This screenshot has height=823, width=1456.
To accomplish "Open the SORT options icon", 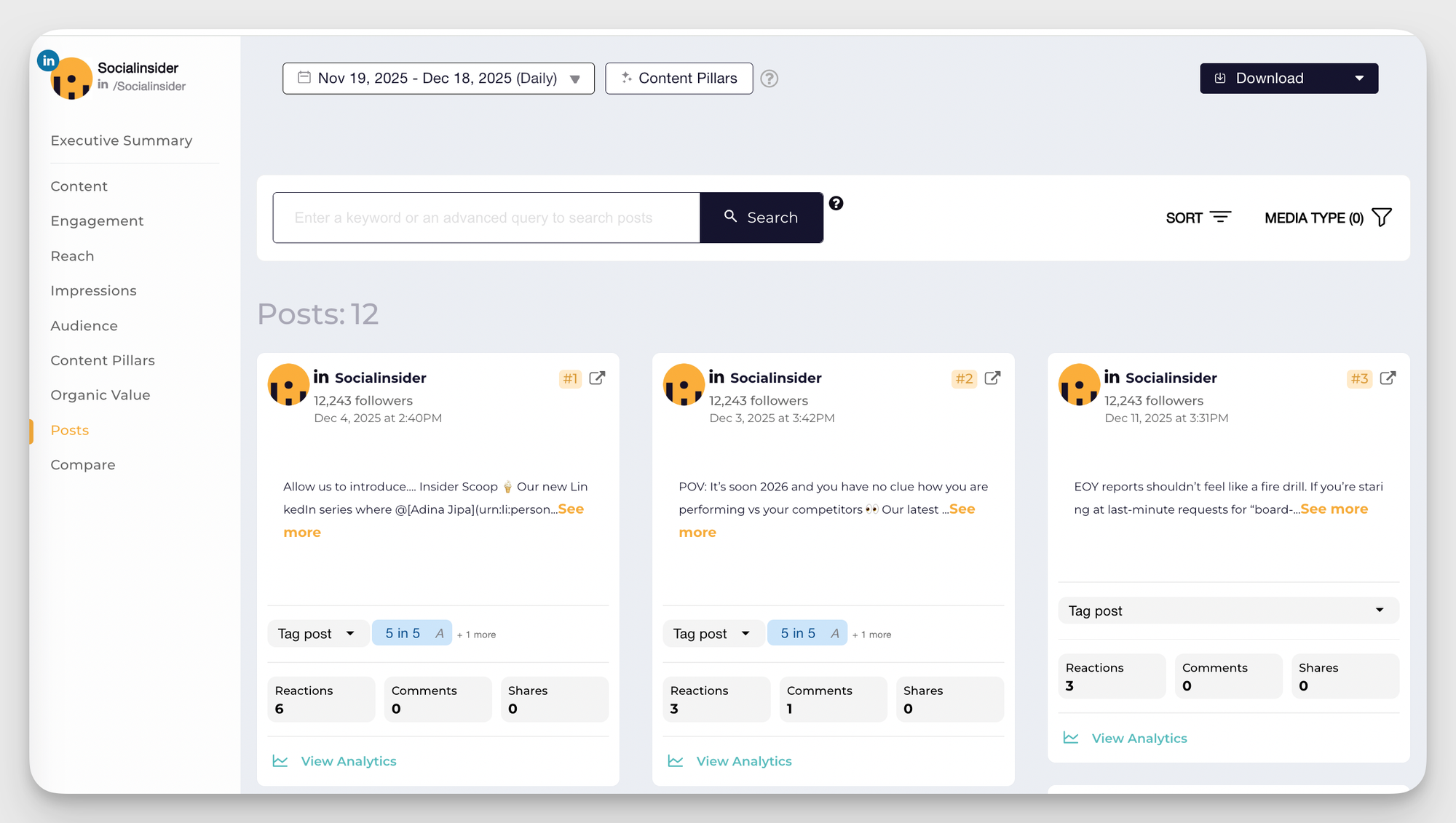I will [x=1220, y=217].
